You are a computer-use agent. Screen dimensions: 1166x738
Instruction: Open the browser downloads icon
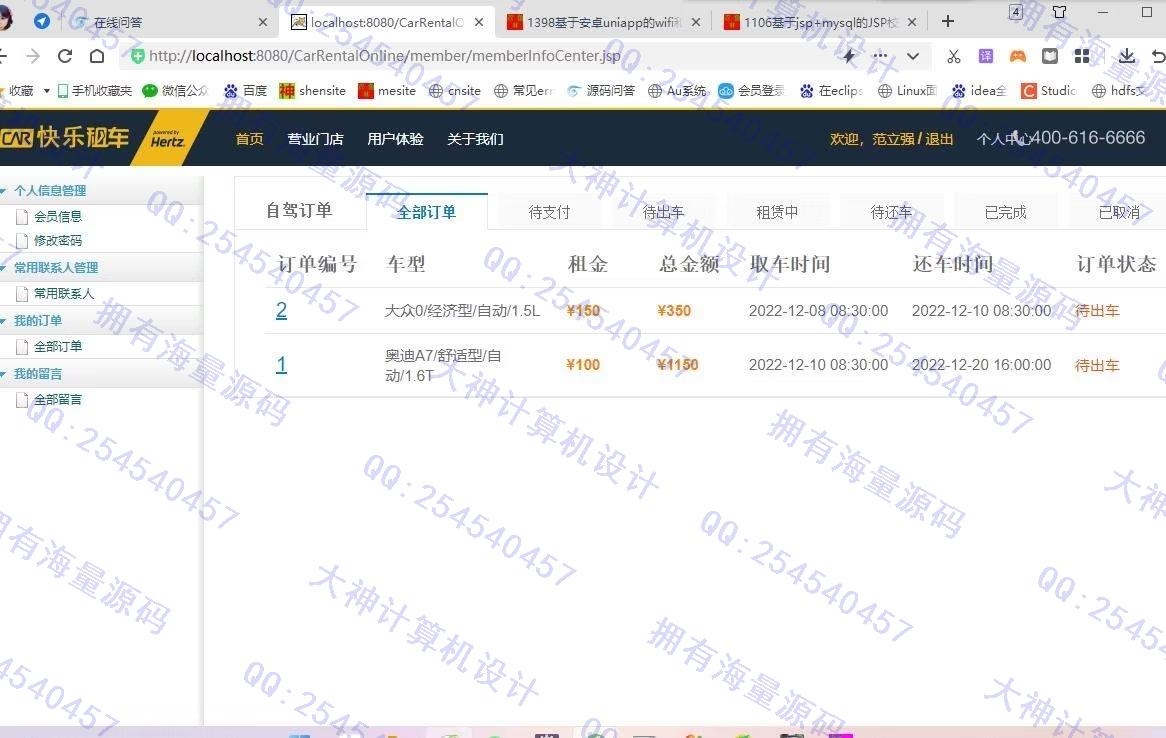tap(1127, 56)
